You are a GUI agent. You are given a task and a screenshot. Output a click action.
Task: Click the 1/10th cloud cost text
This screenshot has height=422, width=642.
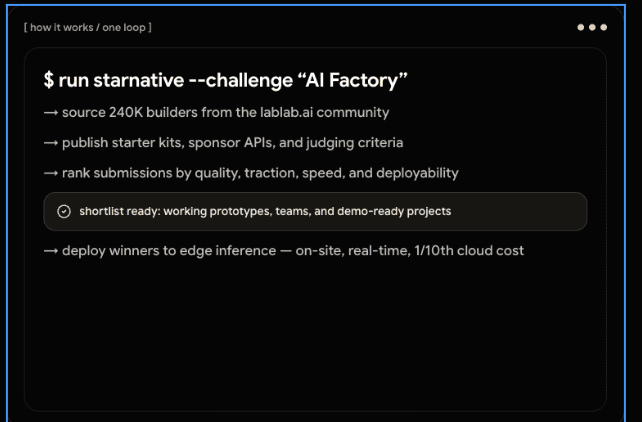[469, 250]
